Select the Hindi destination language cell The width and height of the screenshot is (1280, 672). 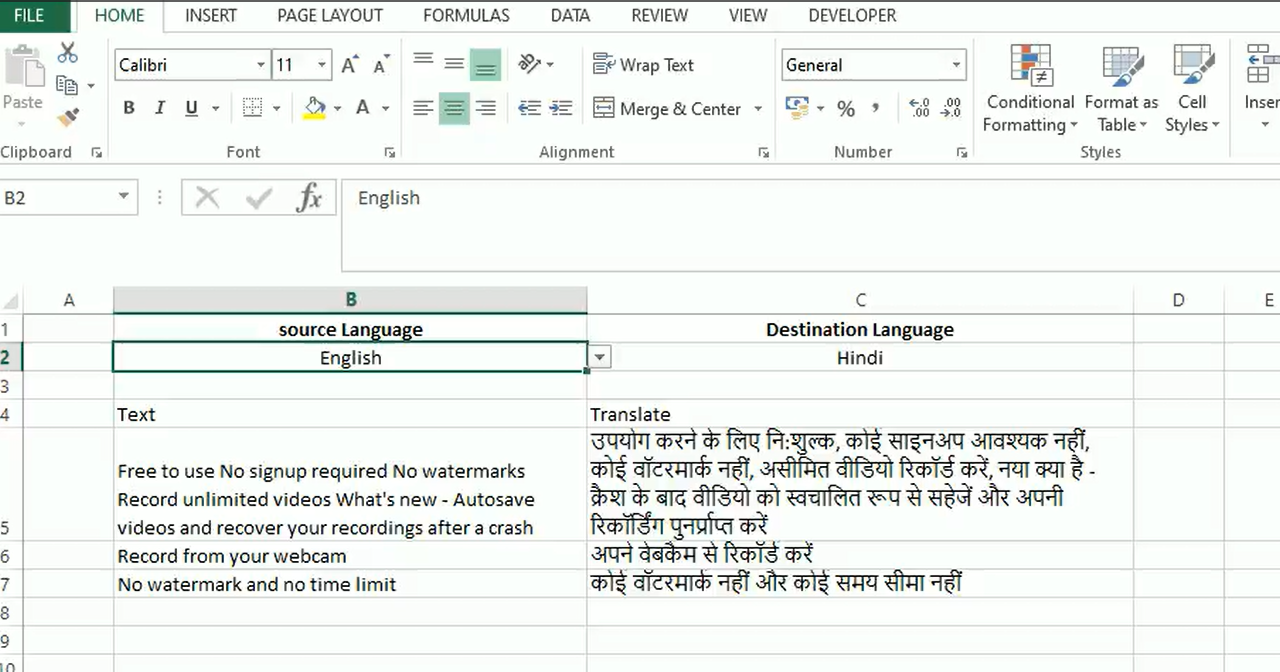point(859,358)
